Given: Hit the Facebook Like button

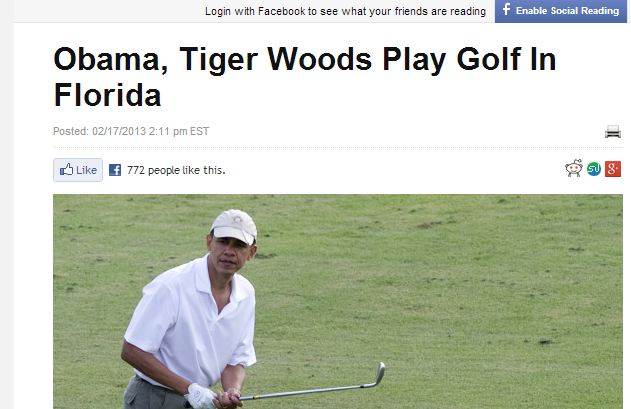Looking at the screenshot, I should tap(78, 170).
